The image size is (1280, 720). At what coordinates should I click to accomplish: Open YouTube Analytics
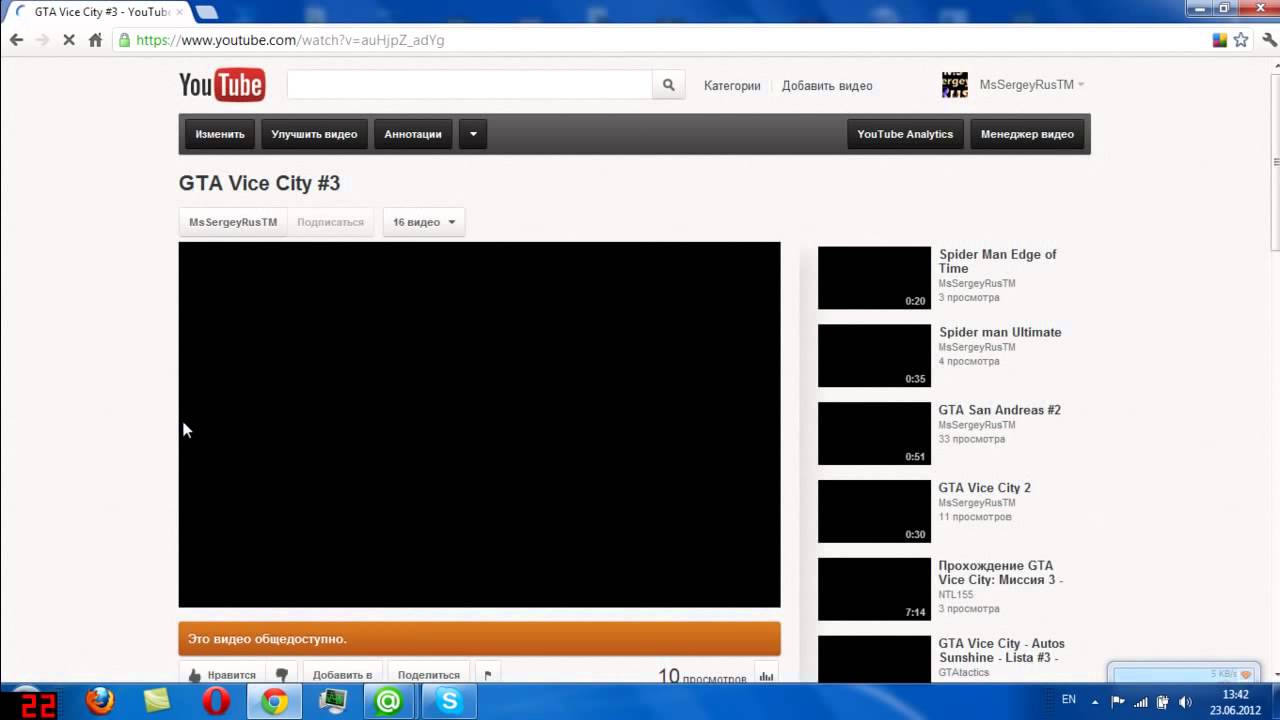point(905,134)
